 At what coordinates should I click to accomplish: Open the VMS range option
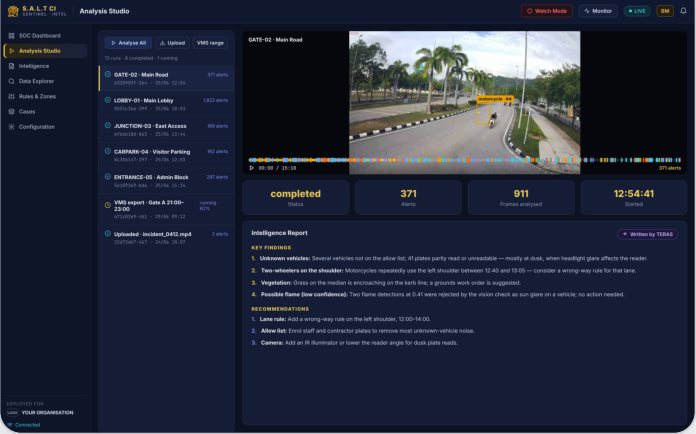pyautogui.click(x=210, y=43)
